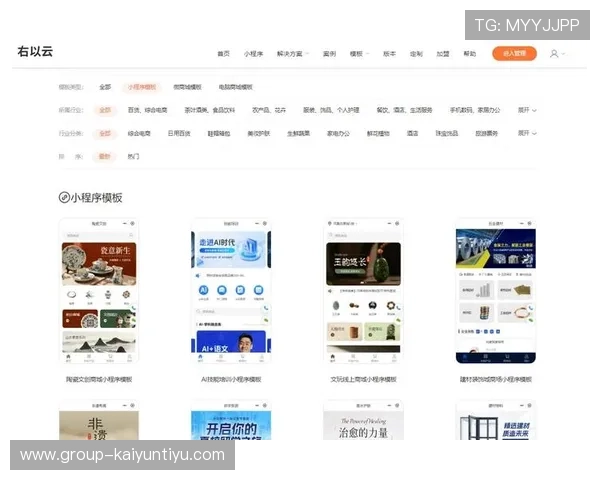Filter category by 旅游票务
This screenshot has width=600, height=480.
[486, 134]
